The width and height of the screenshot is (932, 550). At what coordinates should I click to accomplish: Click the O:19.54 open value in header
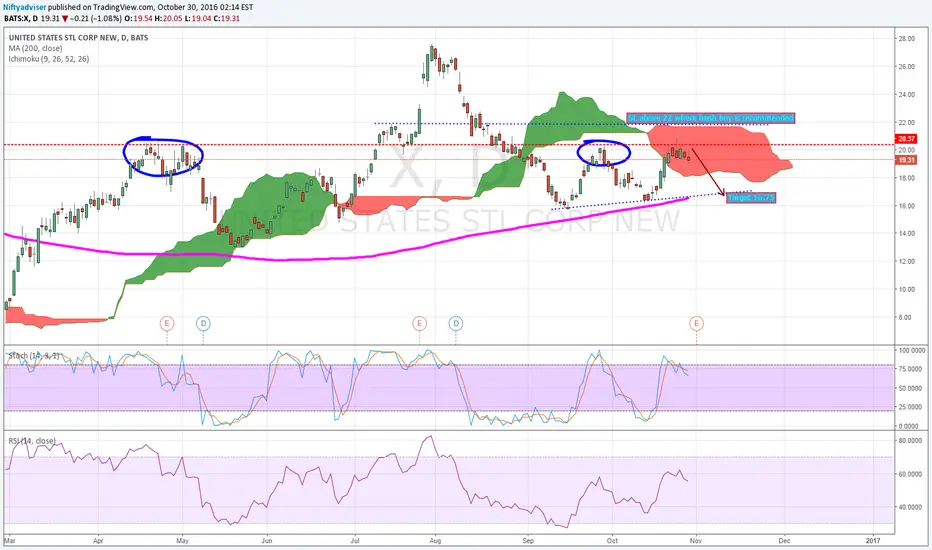137,18
